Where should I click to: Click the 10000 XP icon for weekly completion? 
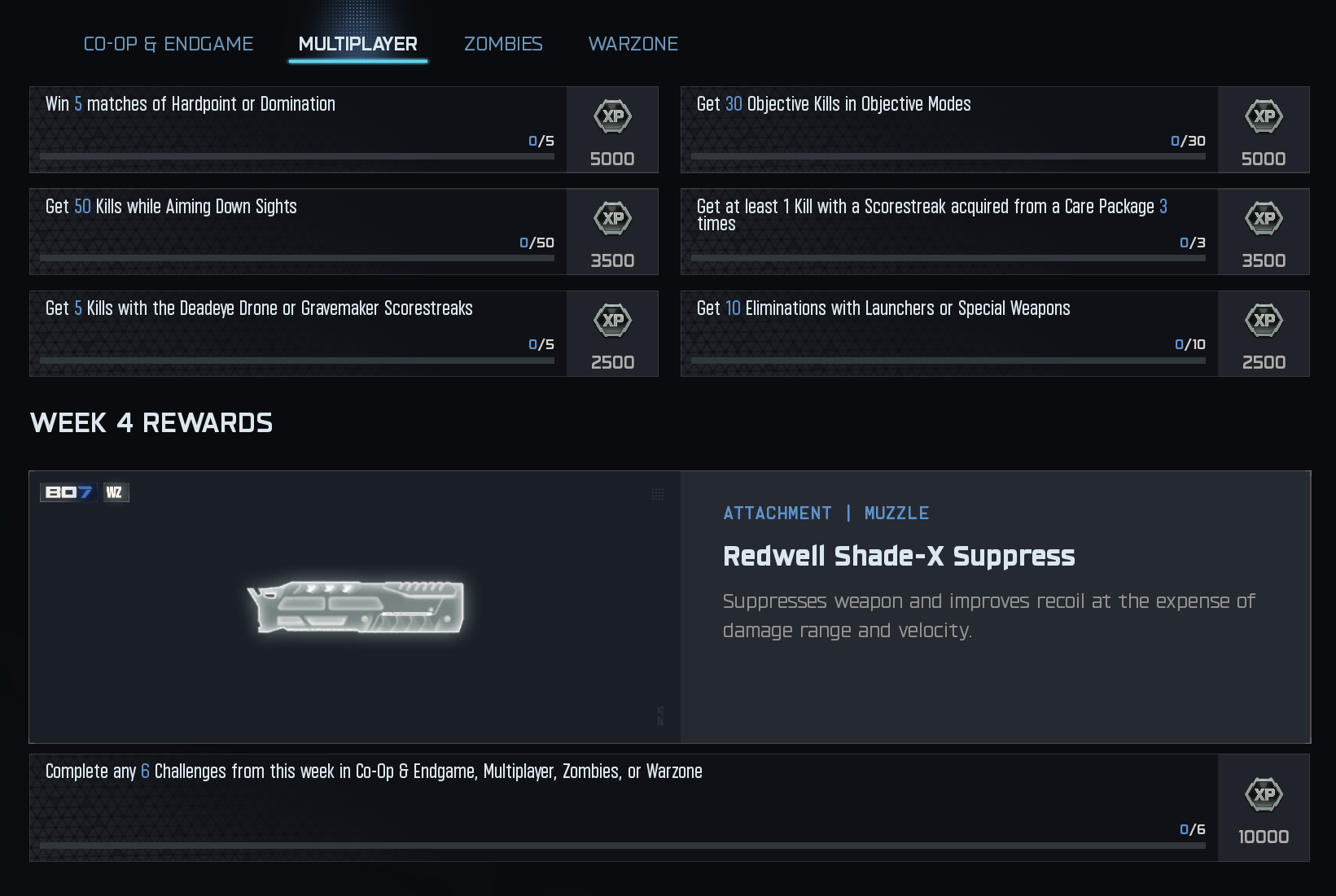1264,794
